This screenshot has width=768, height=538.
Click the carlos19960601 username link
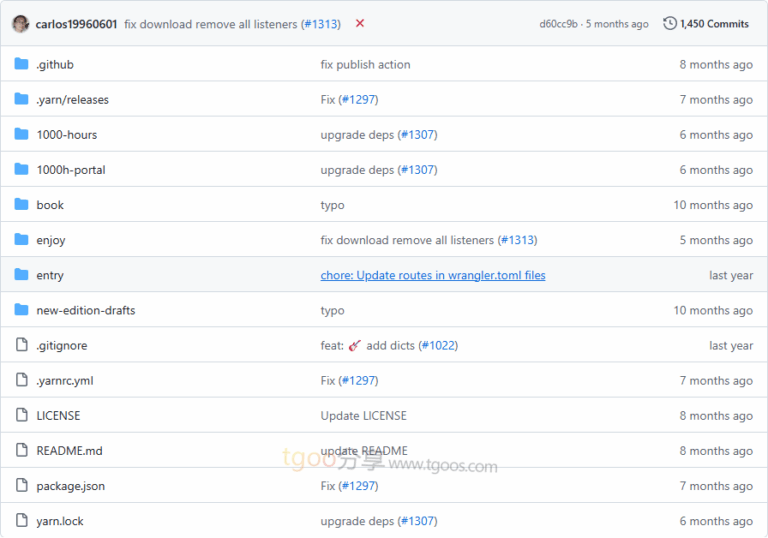(x=76, y=24)
